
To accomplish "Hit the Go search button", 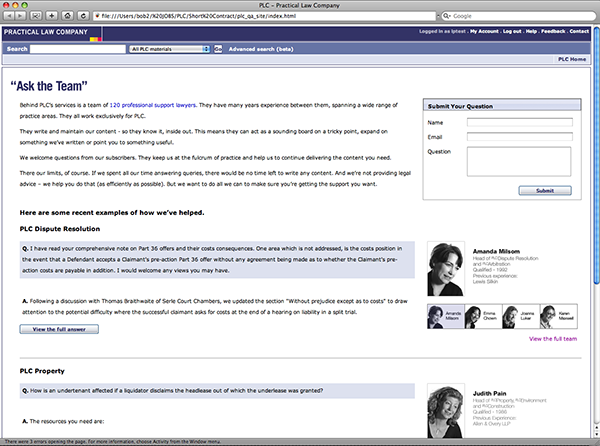I will click(x=218, y=49).
